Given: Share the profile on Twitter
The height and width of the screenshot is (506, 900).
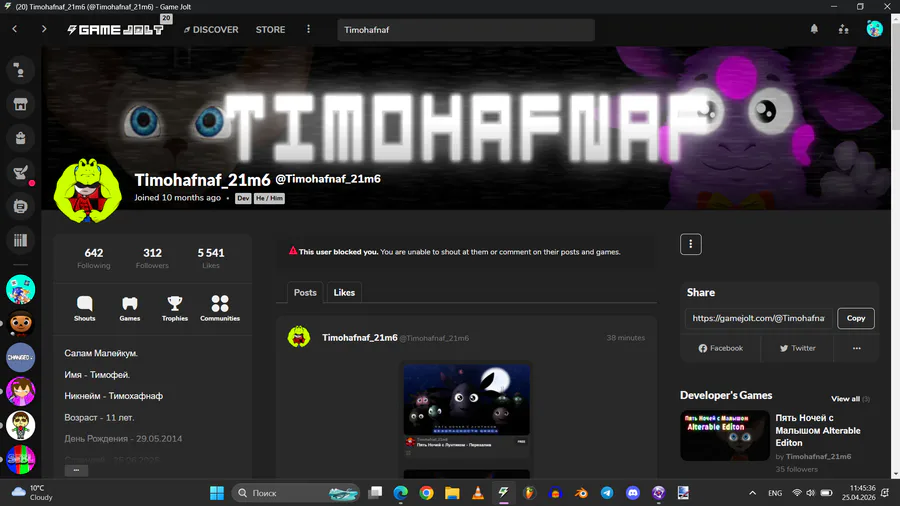Looking at the screenshot, I should [797, 348].
